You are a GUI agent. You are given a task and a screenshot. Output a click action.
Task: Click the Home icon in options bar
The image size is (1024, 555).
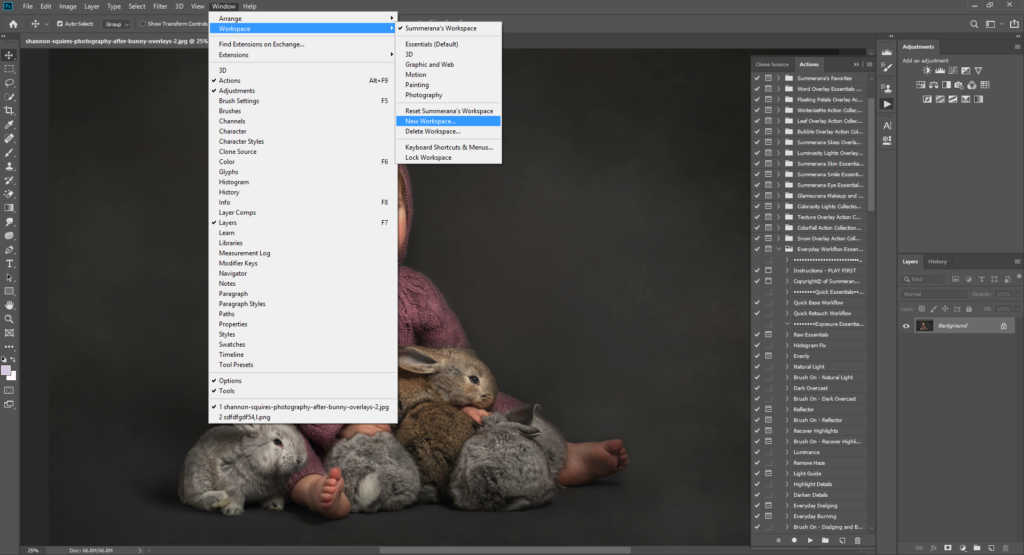(x=13, y=24)
